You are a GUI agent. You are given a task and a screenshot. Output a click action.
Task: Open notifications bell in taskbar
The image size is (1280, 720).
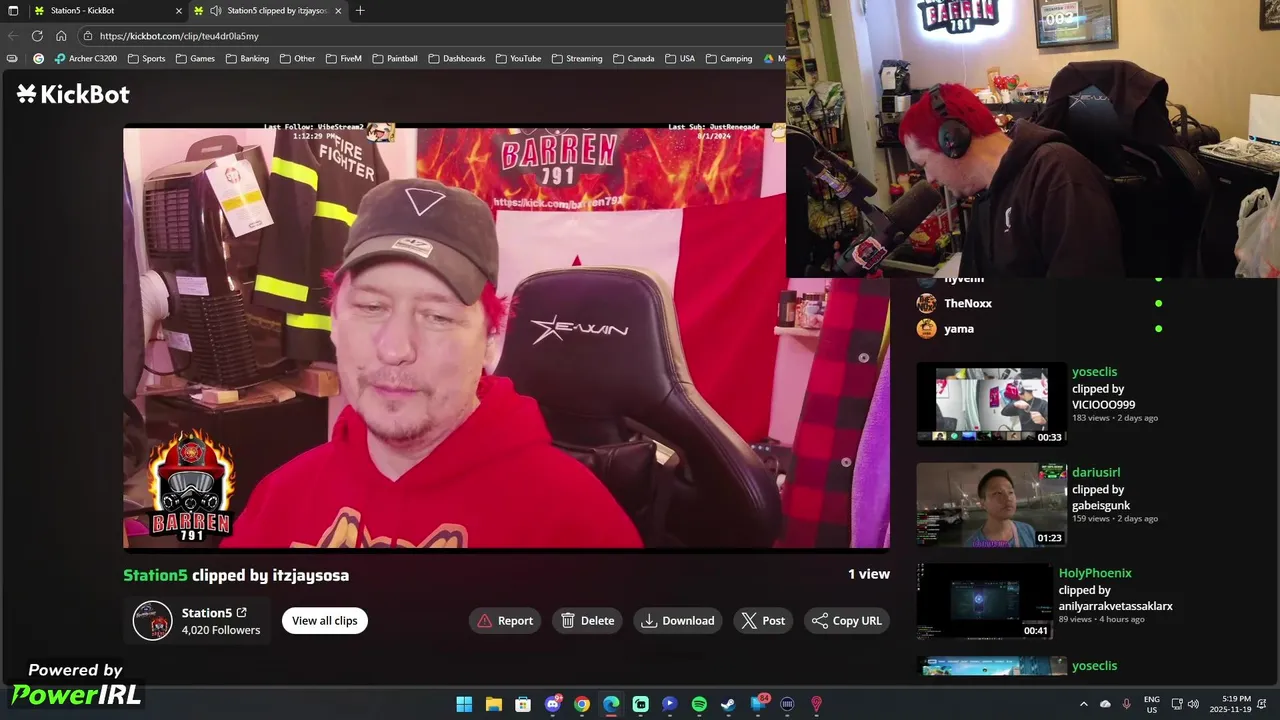pos(1262,704)
